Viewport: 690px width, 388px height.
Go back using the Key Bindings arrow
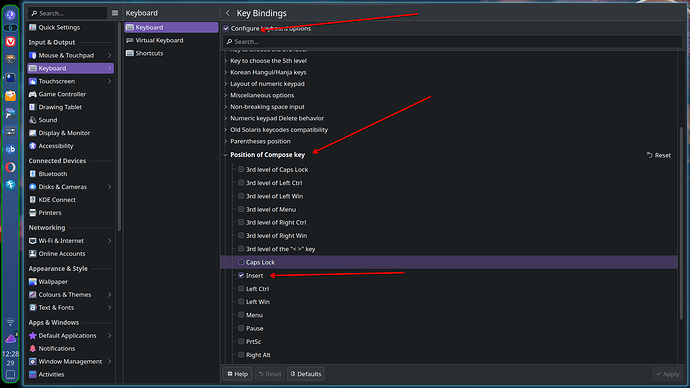(x=228, y=13)
